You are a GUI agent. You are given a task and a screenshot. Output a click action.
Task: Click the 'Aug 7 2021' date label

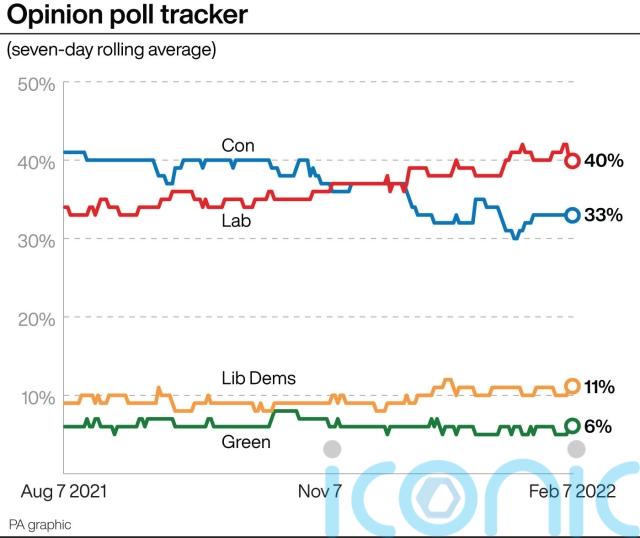pyautogui.click(x=63, y=492)
